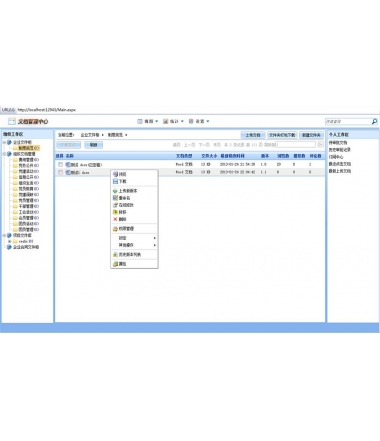This screenshot has height=441, width=380.
Task: Click the red X delete icon in menu
Action: [x=115, y=219]
